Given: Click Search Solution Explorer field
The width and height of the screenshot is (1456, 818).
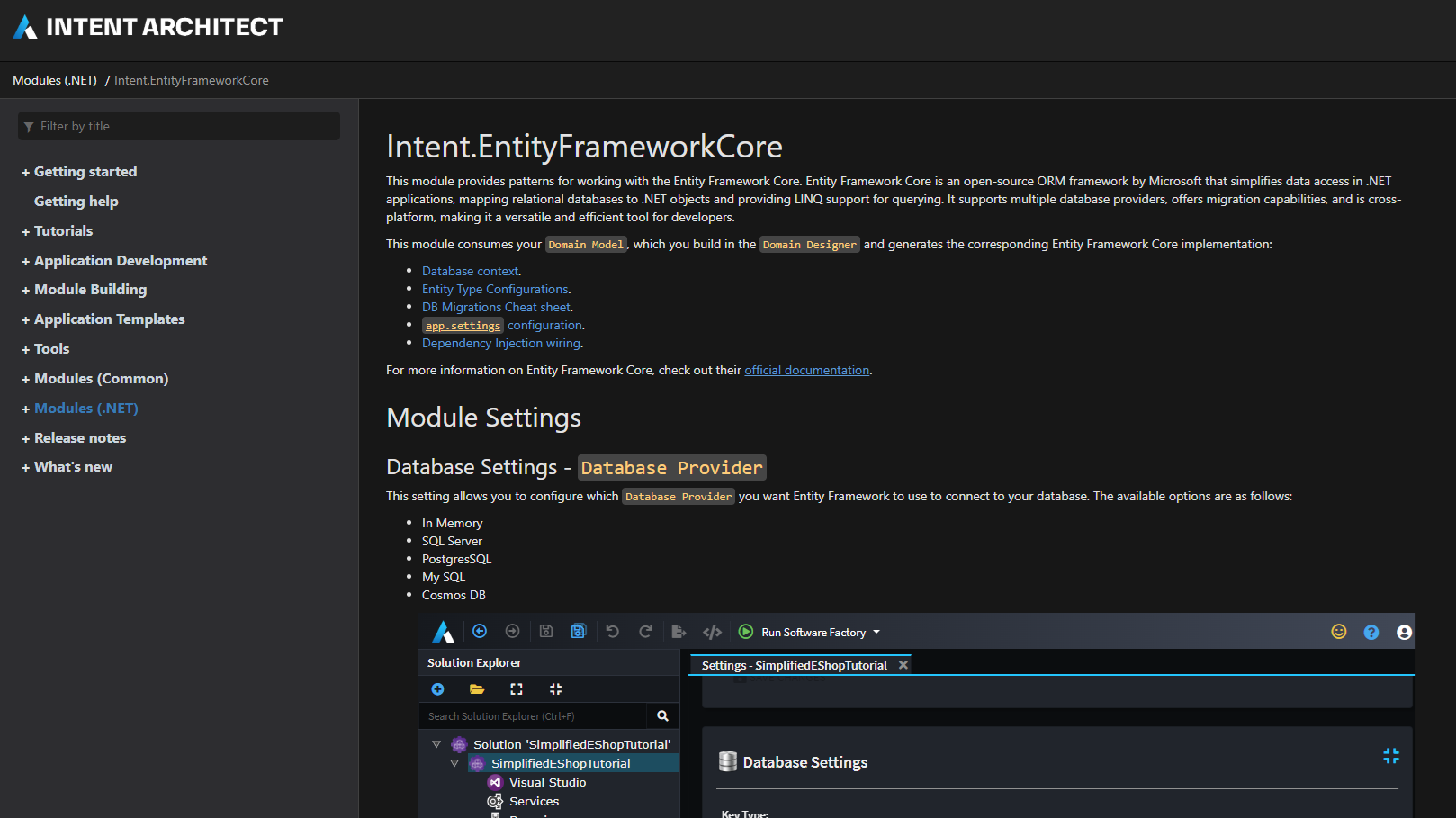Looking at the screenshot, I should pos(533,716).
